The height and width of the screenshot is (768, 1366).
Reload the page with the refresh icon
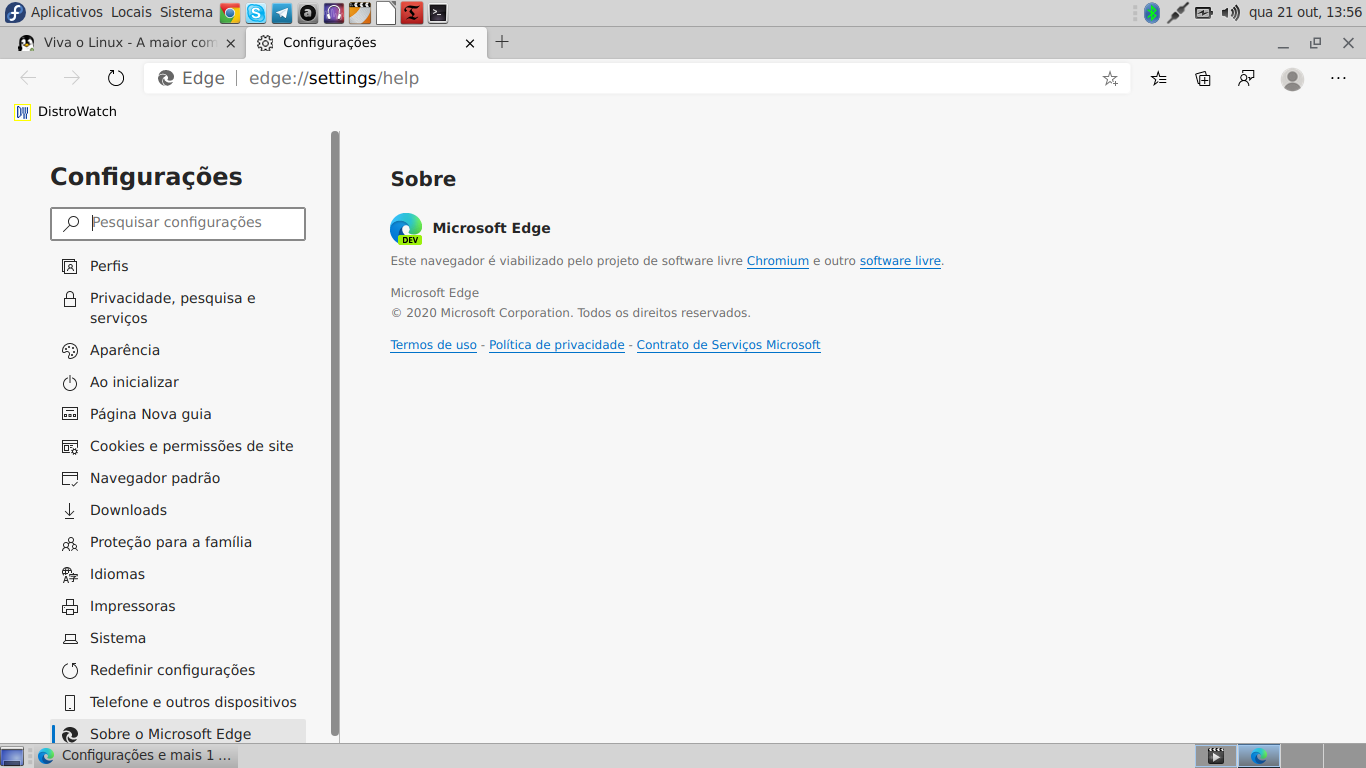point(116,78)
